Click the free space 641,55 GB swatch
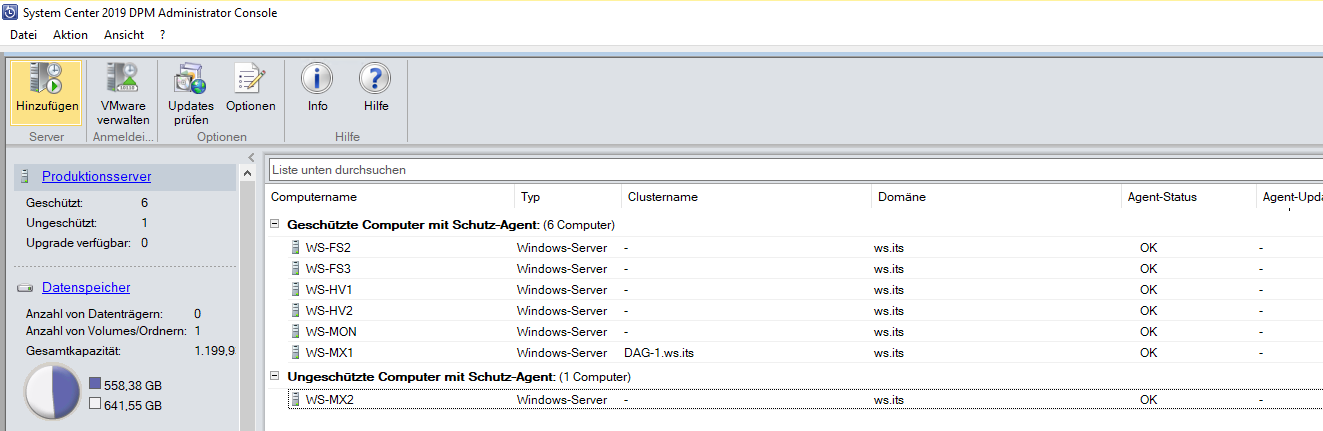Viewport: 1323px width, 431px height. click(x=94, y=405)
